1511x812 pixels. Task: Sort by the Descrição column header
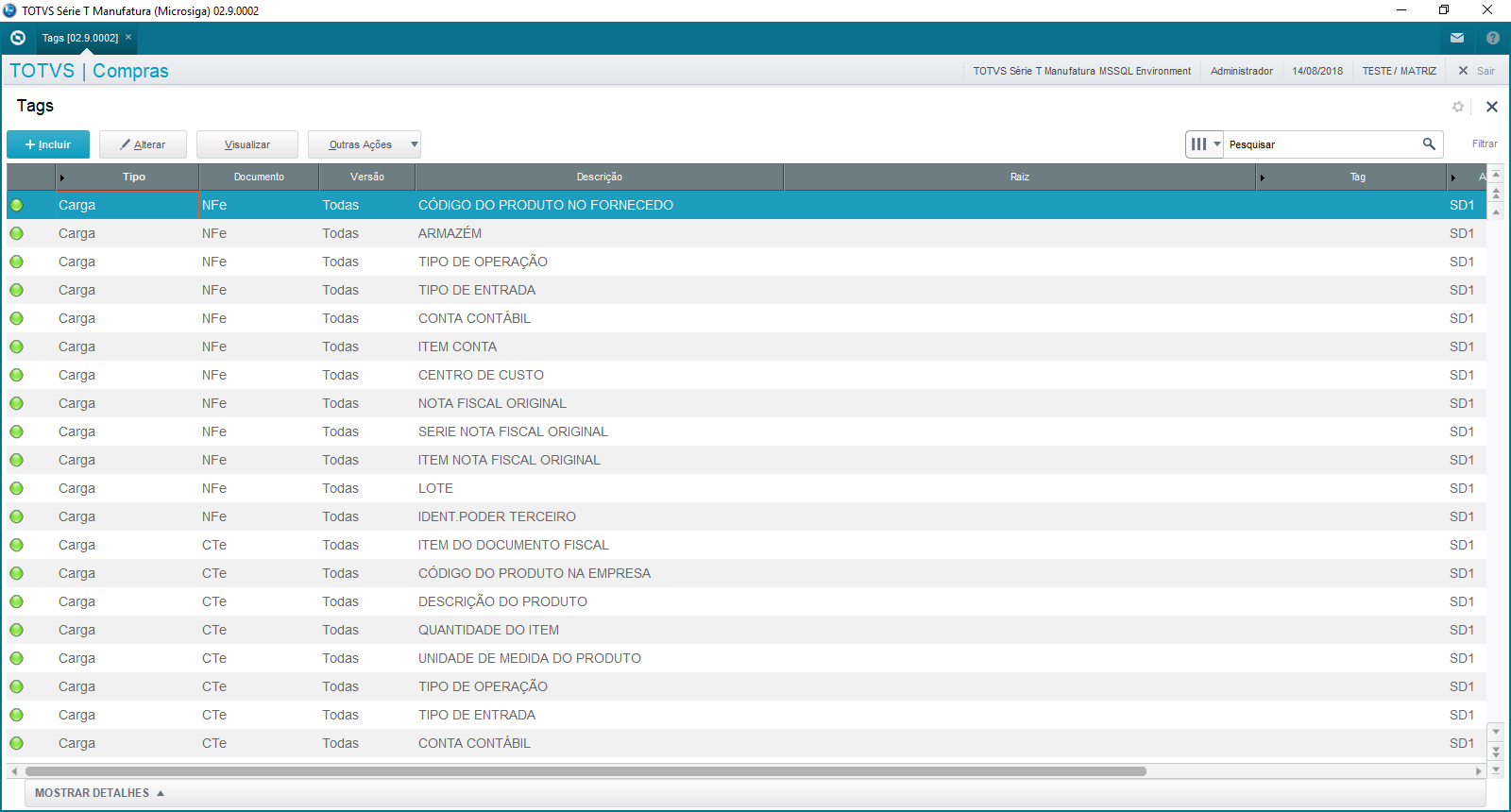coord(599,177)
